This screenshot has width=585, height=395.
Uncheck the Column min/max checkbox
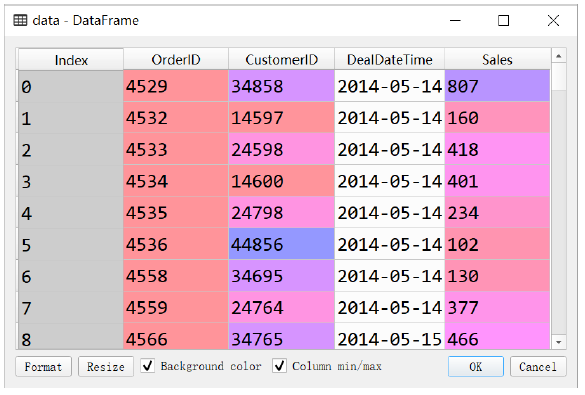coord(279,366)
